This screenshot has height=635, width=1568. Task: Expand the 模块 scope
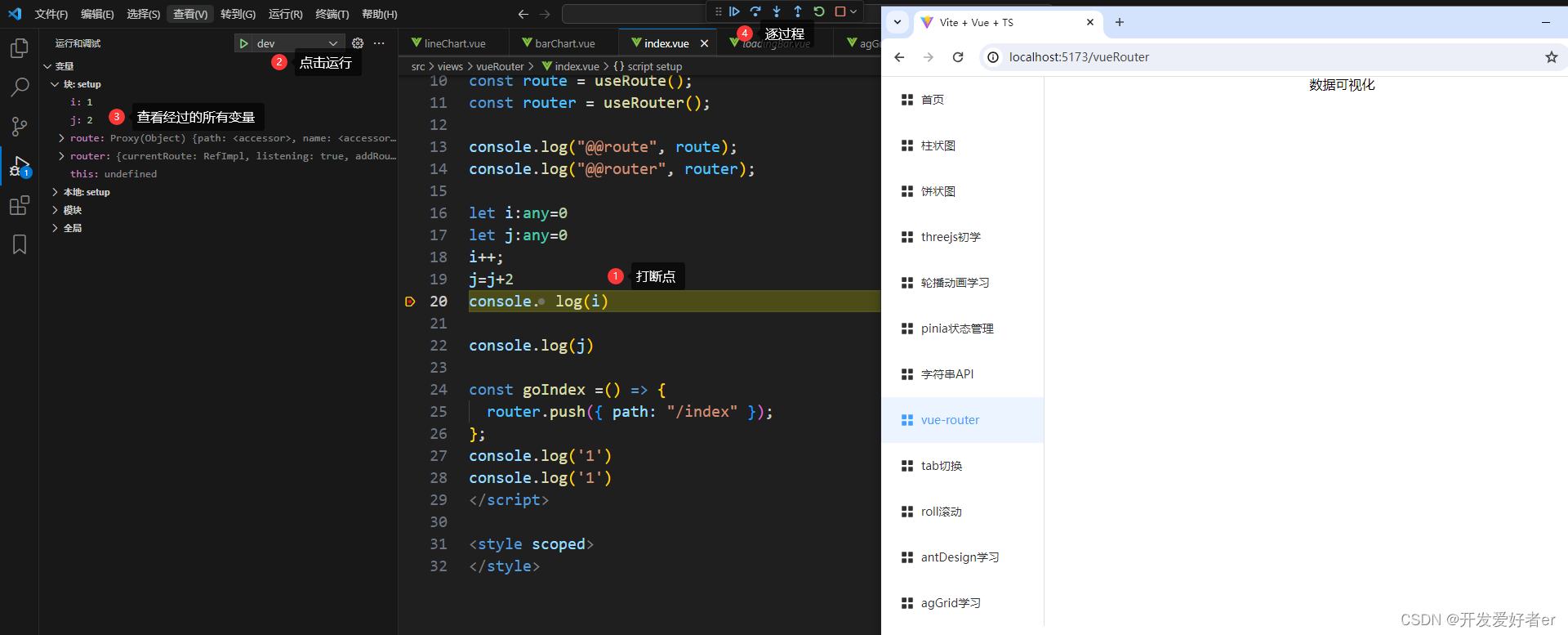click(55, 210)
